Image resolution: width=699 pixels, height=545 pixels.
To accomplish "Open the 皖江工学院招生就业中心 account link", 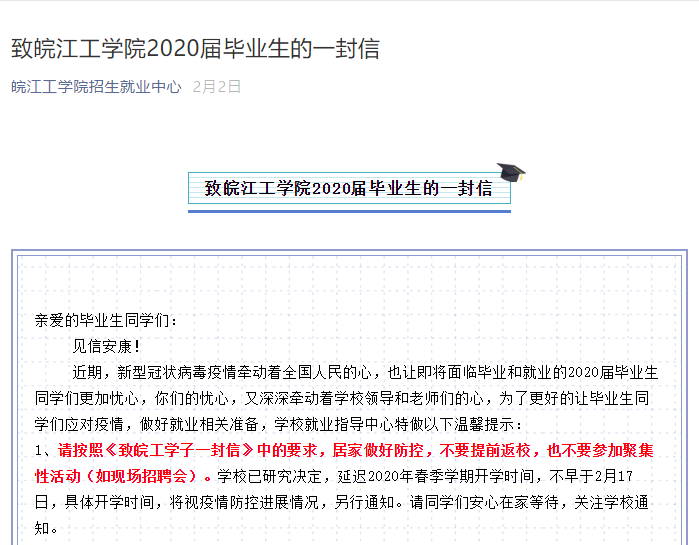I will coord(96,87).
